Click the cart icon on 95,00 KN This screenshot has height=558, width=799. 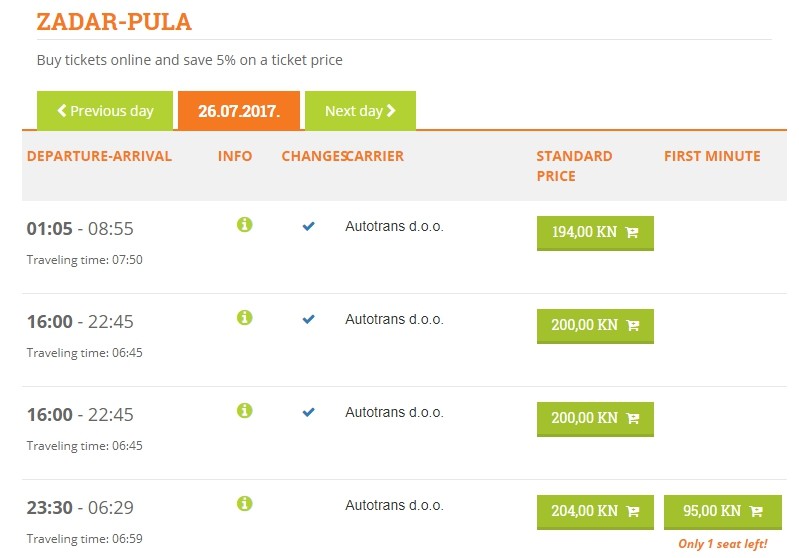tap(756, 512)
